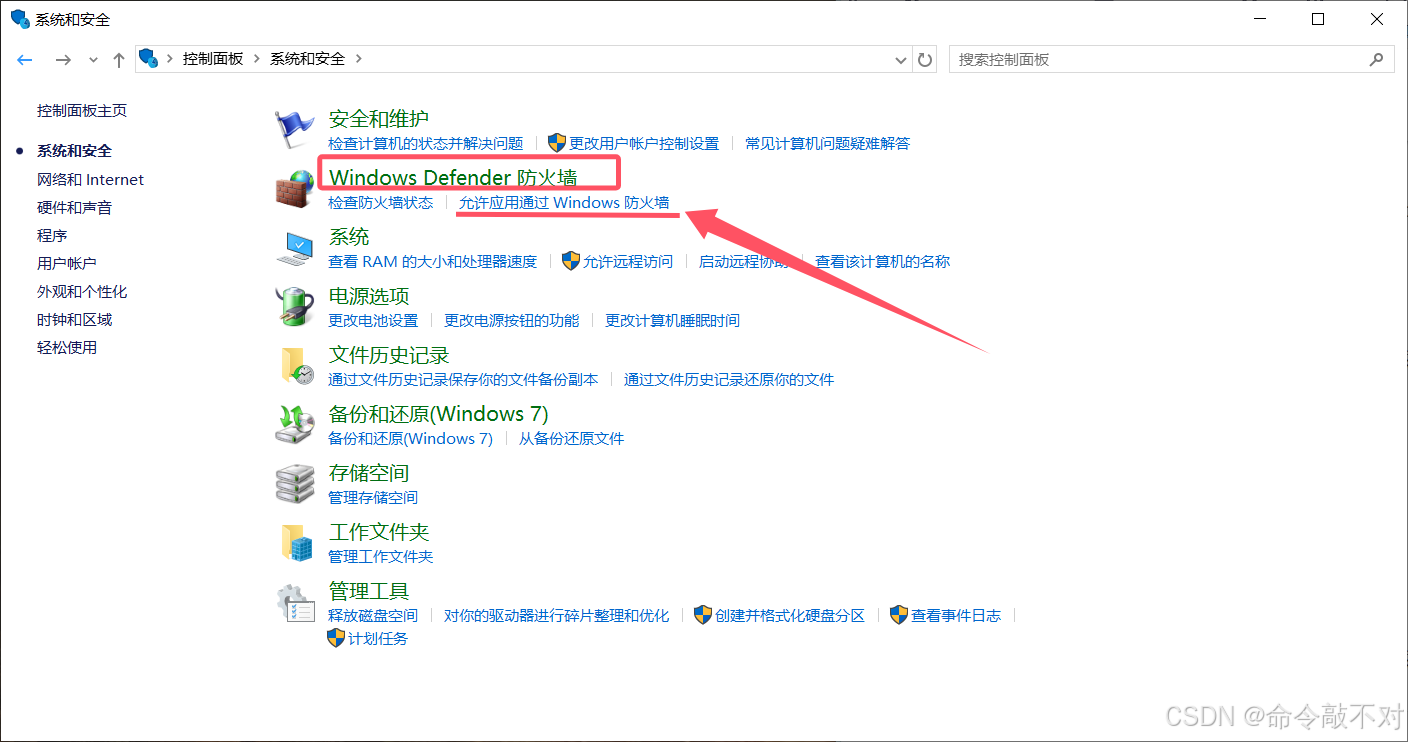Expand chevron after 控制面板 in breadcrumb

(x=258, y=59)
